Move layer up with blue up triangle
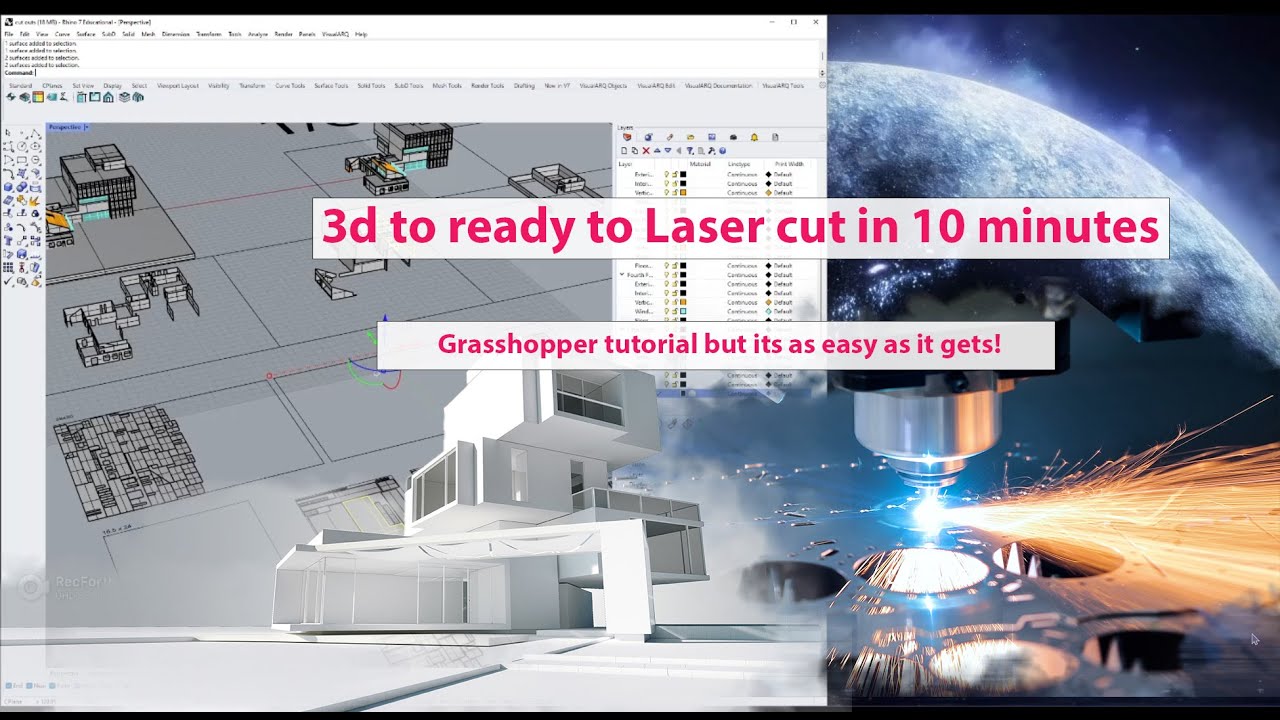Viewport: 1280px width, 720px height. click(657, 151)
